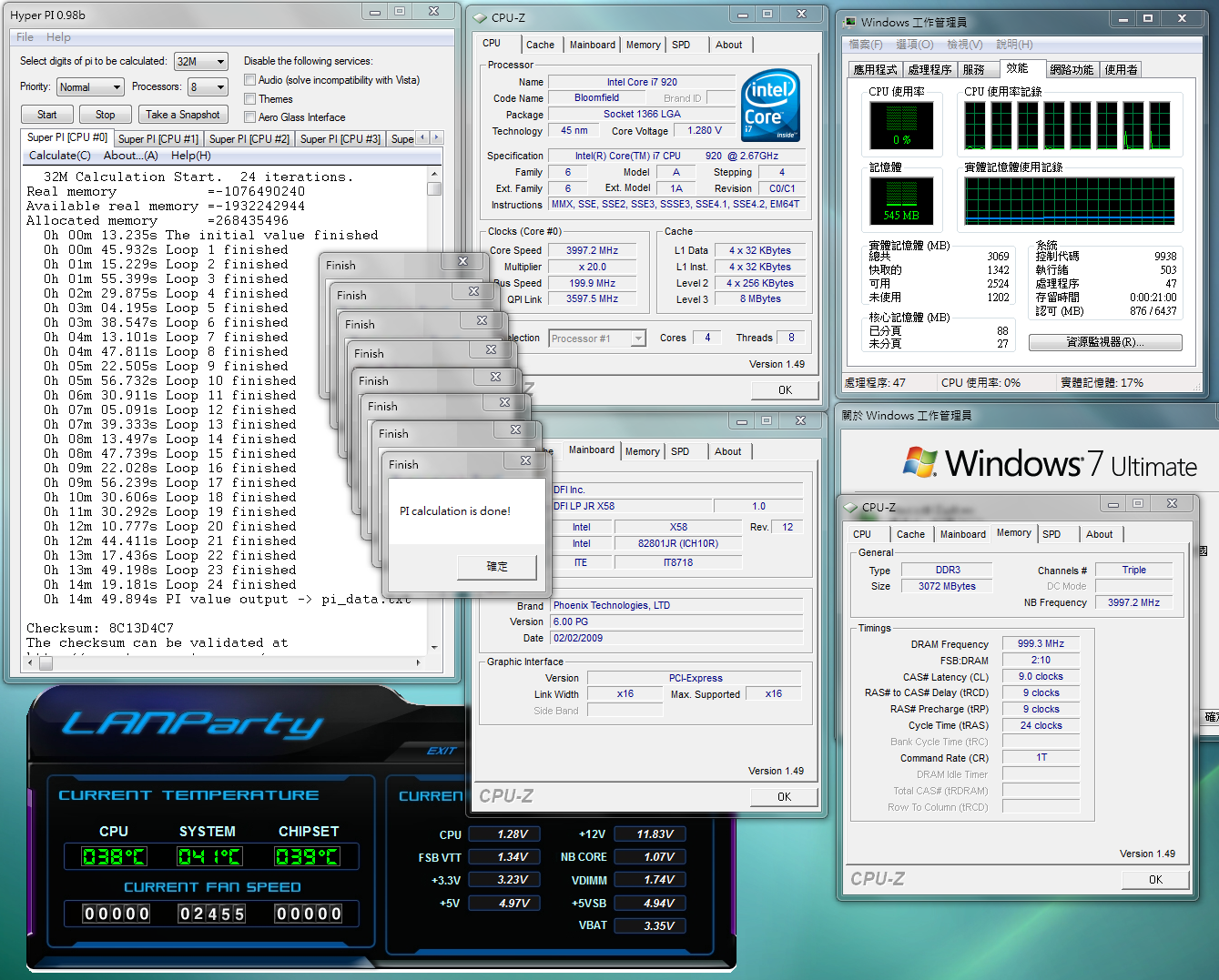
Task: Click the Checksum: 8C13D4C7 line
Action: [100, 628]
